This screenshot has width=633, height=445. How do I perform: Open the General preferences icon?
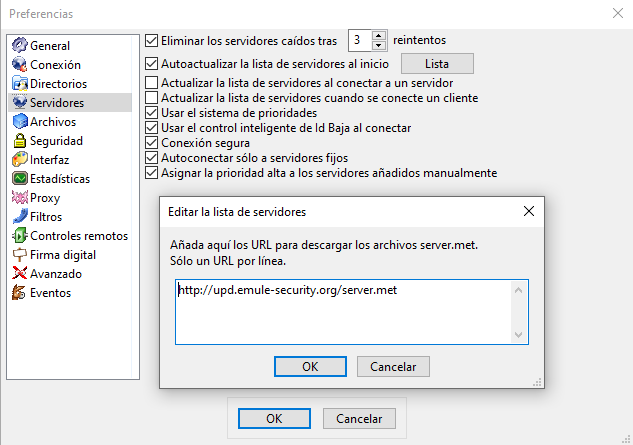[x=19, y=45]
